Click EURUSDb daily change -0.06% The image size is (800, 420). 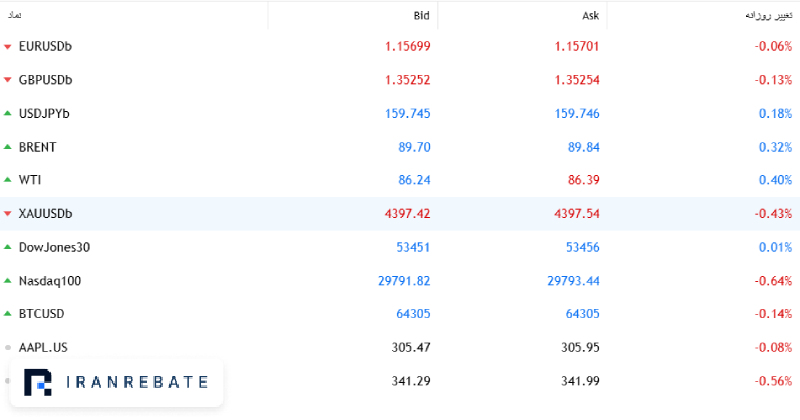(x=773, y=46)
